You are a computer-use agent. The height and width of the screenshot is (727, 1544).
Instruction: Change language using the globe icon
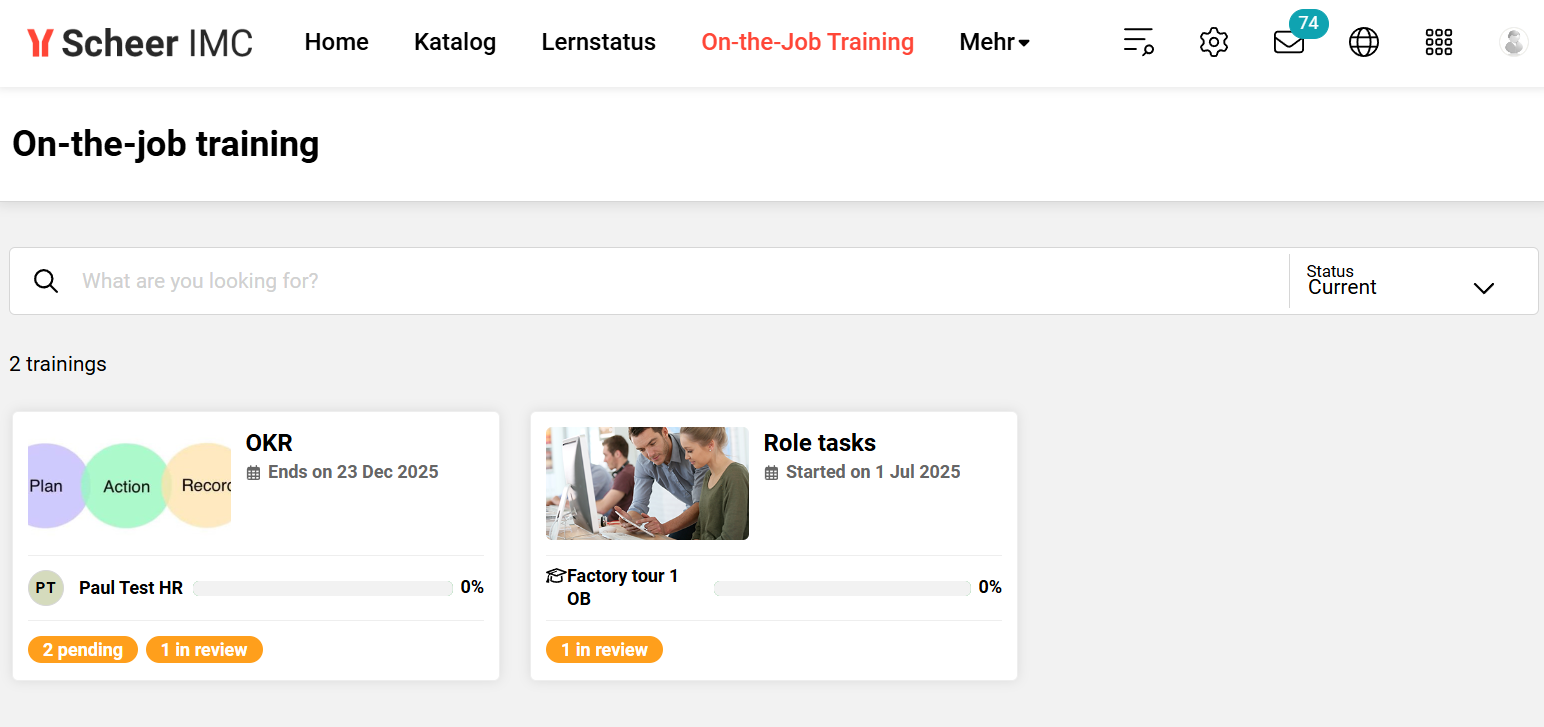1363,42
